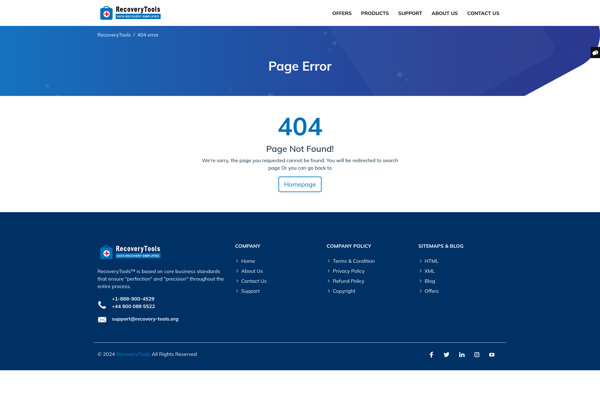Open the OFFERS menu
Image resolution: width=600 pixels, height=394 pixels.
coord(342,13)
